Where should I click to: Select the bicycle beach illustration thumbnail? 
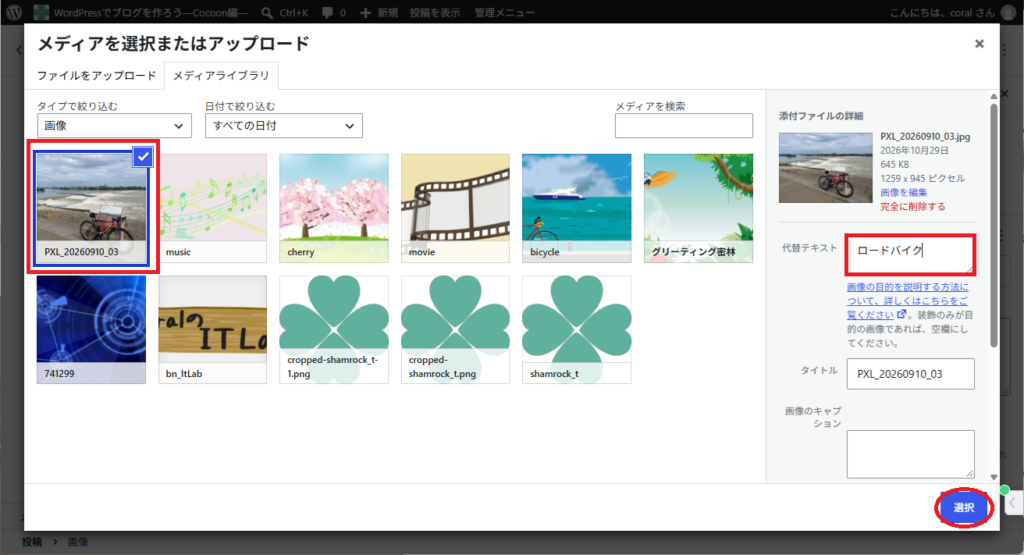[x=577, y=208]
